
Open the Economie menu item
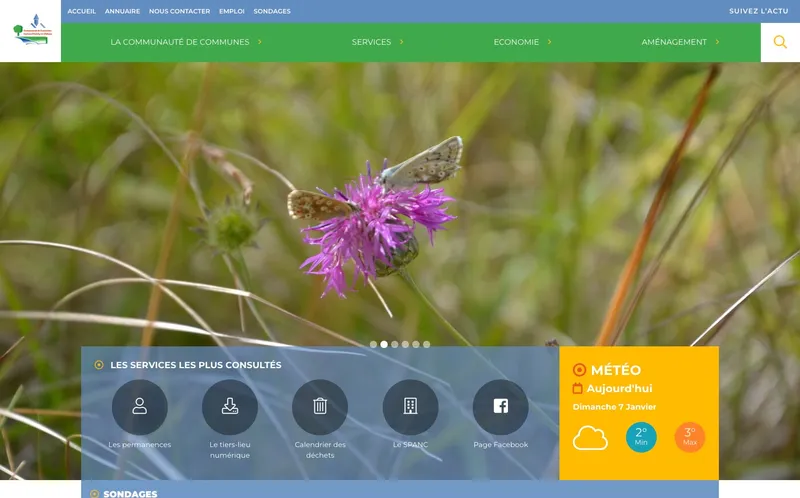pyautogui.click(x=521, y=42)
